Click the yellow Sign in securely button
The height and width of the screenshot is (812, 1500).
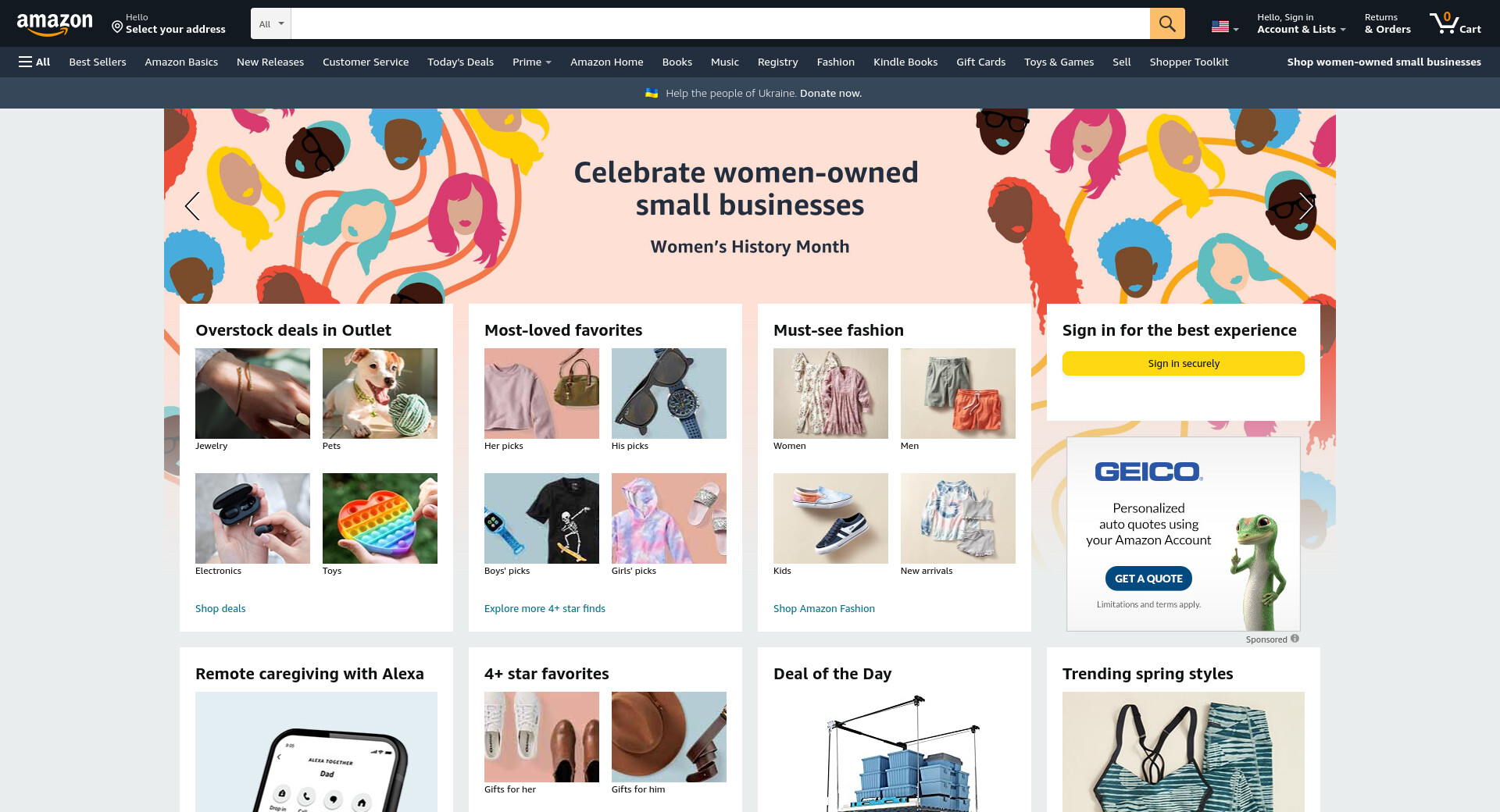click(x=1183, y=363)
